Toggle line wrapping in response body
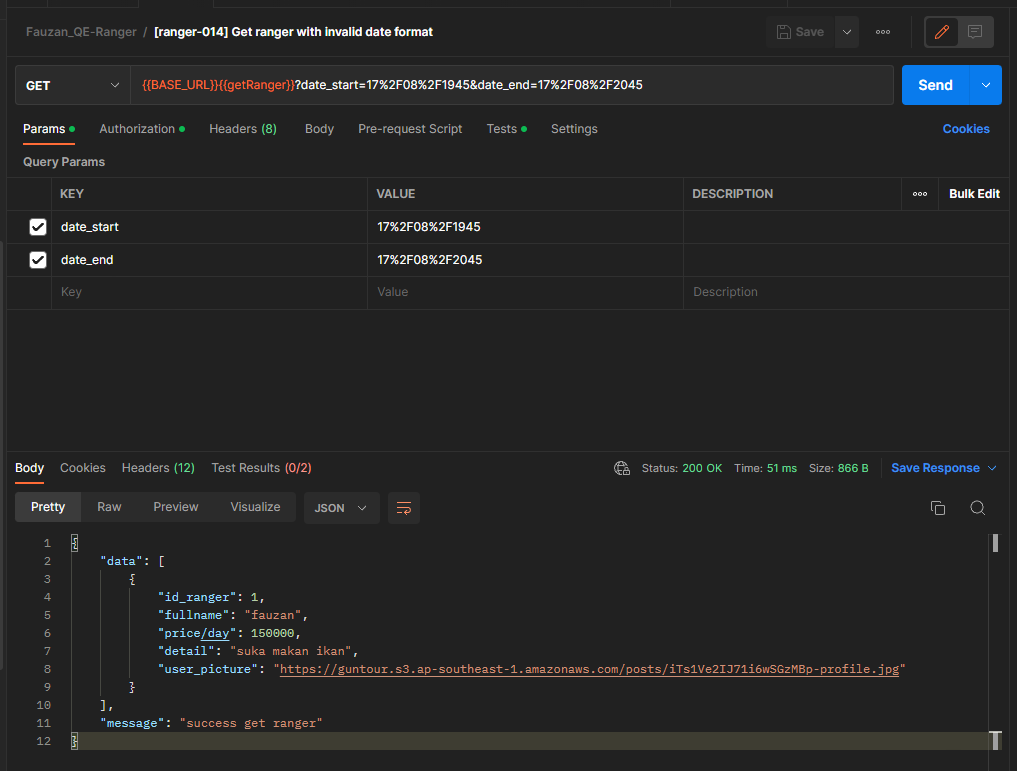This screenshot has width=1017, height=771. click(404, 508)
